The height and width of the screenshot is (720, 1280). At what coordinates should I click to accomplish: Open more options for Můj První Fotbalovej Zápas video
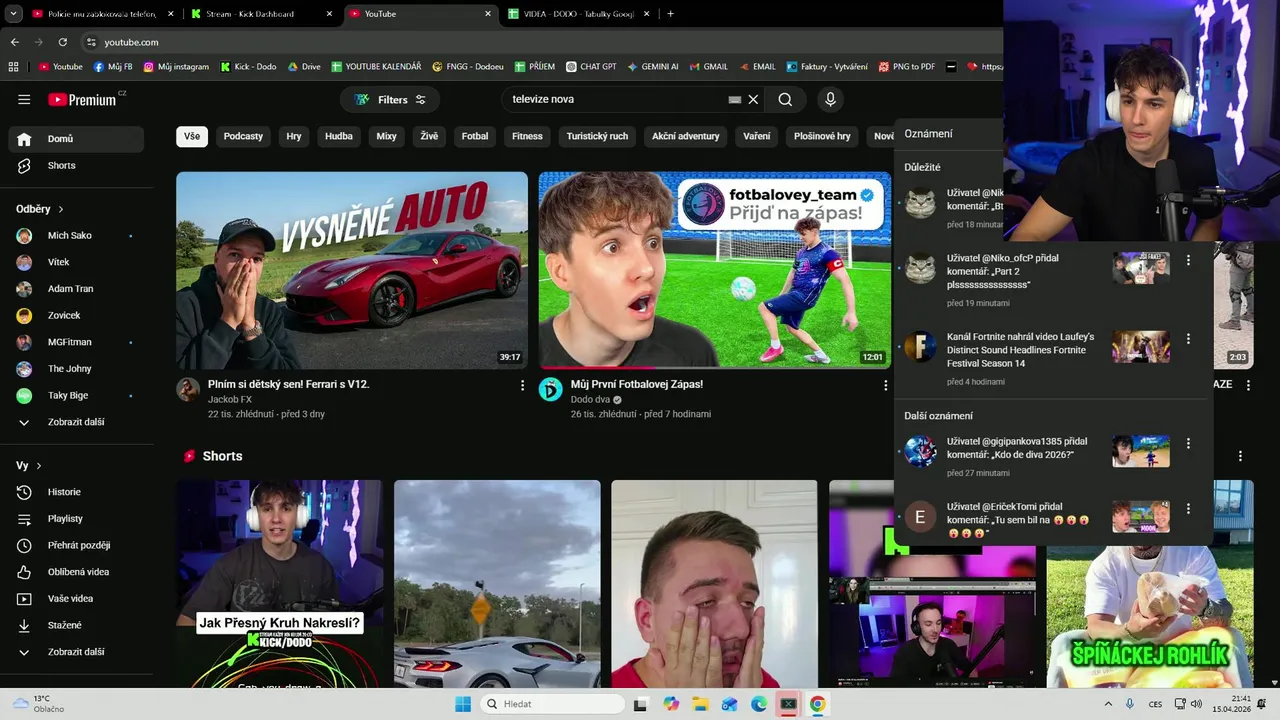(885, 385)
